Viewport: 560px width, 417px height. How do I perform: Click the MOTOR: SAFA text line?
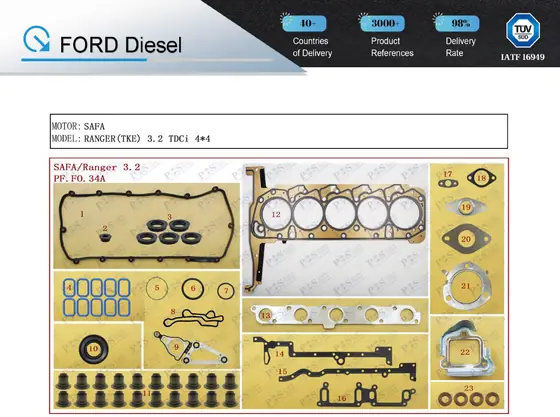[78, 126]
